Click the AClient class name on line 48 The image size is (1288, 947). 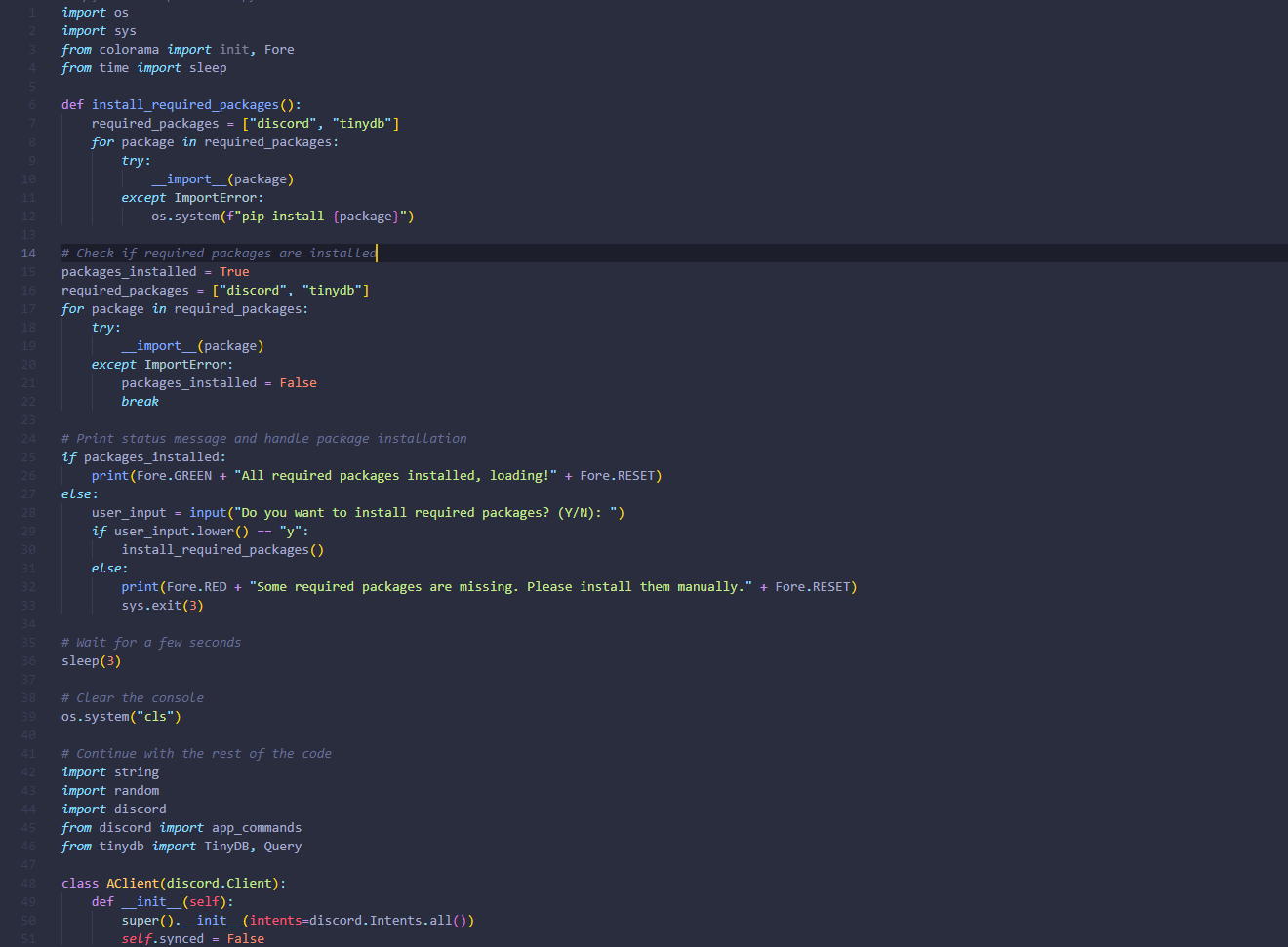[x=132, y=883]
